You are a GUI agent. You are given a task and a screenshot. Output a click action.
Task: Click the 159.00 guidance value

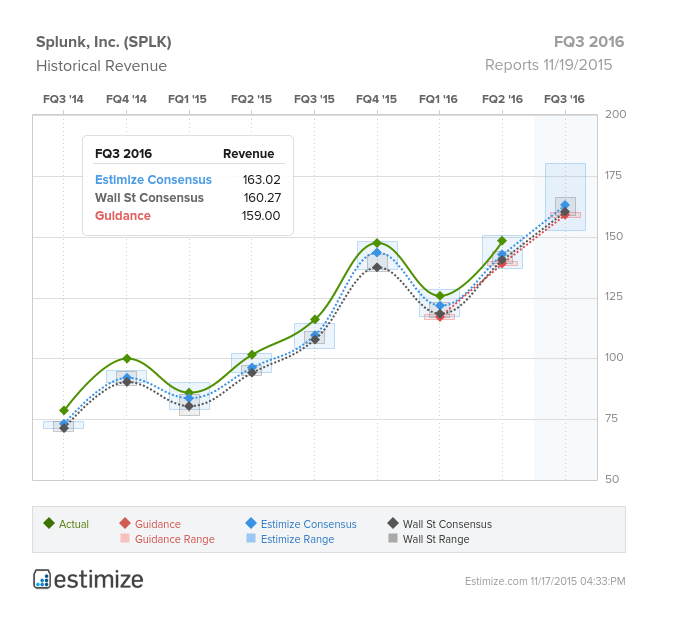[x=261, y=216]
